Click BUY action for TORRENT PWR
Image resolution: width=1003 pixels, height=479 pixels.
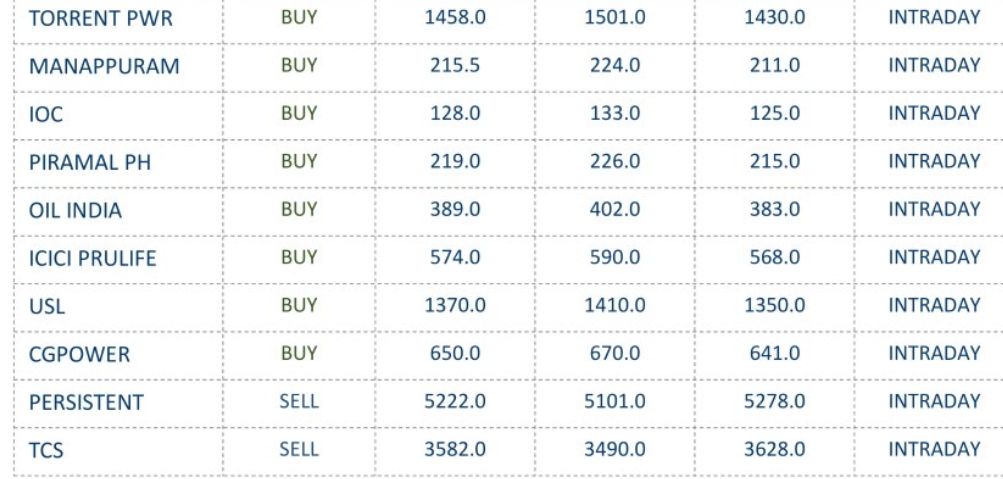(x=299, y=17)
